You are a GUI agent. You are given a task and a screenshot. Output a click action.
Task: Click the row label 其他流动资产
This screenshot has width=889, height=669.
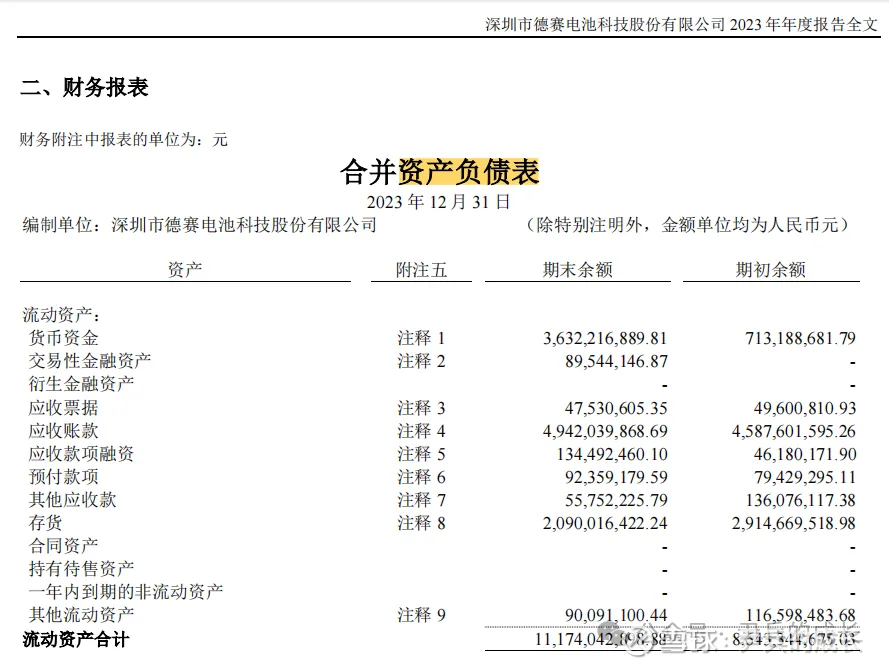click(81, 615)
